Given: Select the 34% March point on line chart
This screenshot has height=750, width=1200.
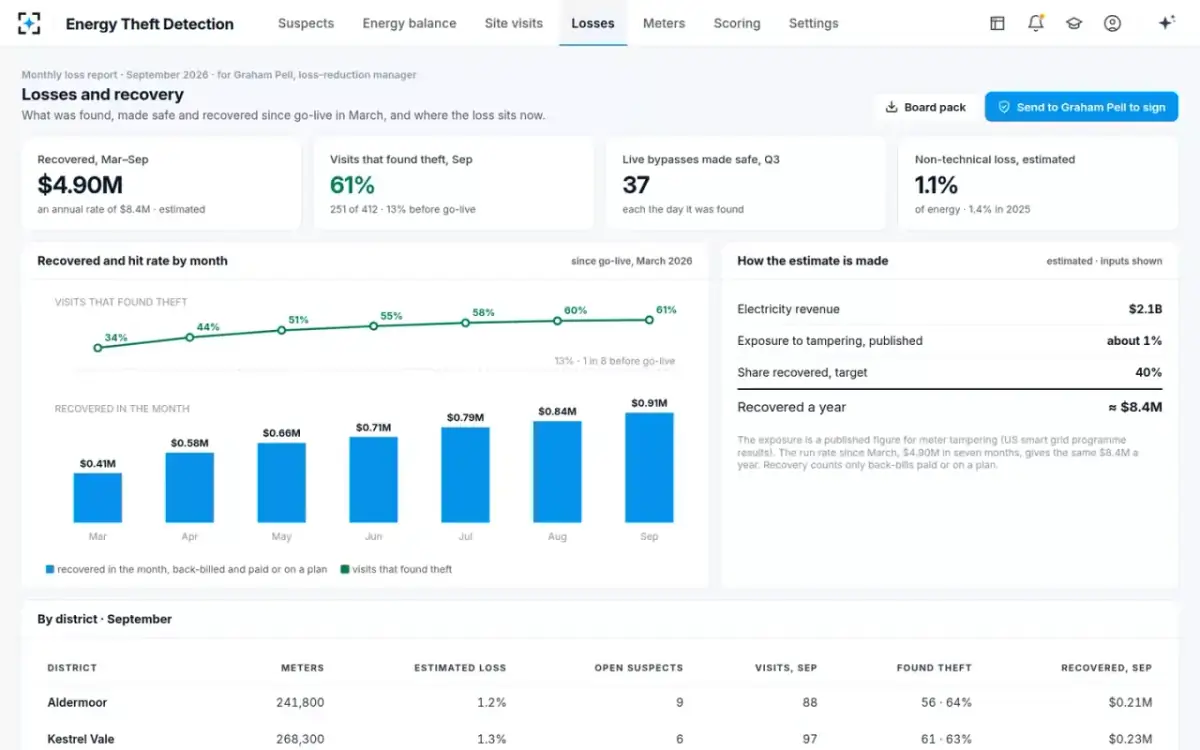Looking at the screenshot, I should [x=98, y=348].
